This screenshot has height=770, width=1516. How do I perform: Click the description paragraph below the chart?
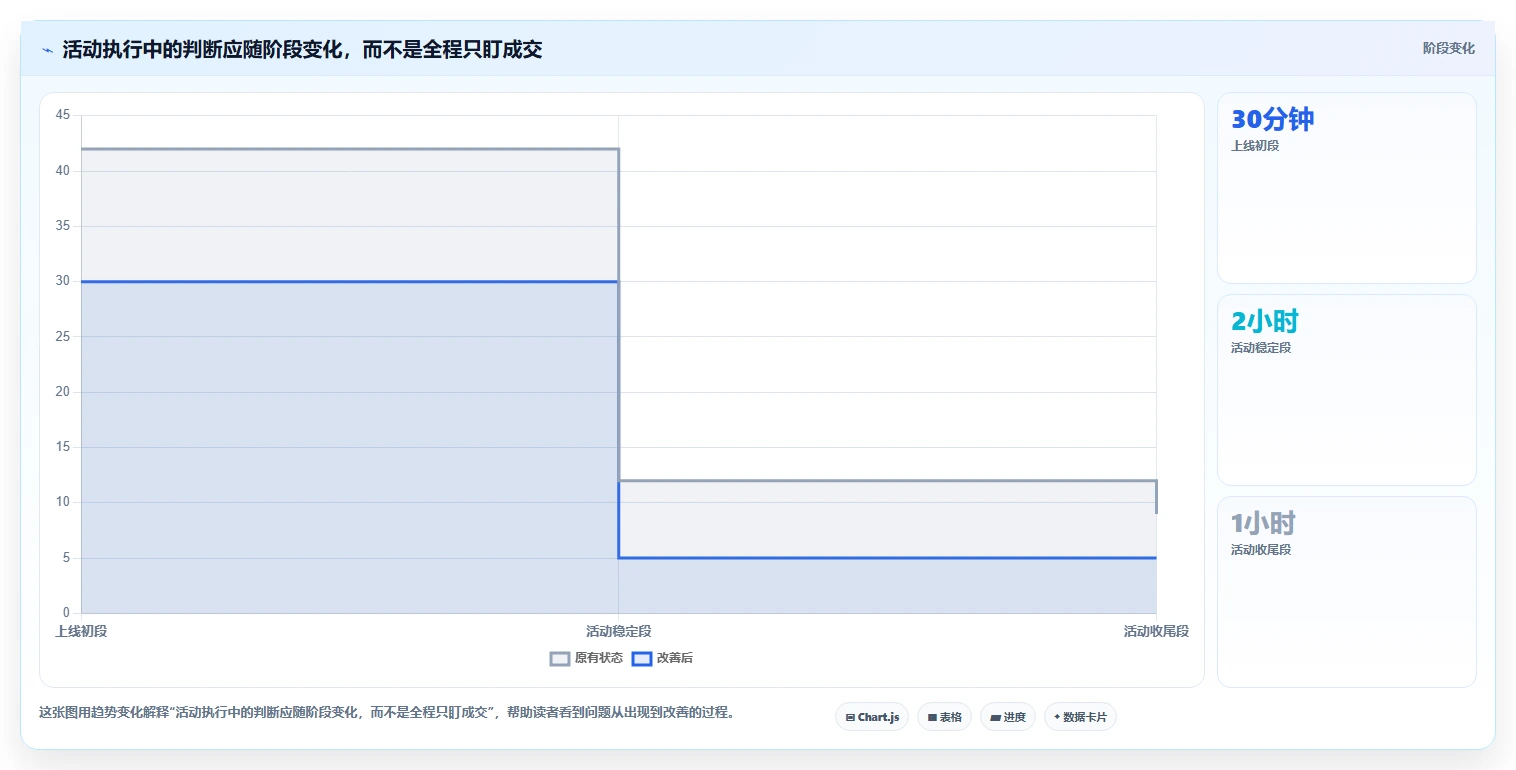388,713
